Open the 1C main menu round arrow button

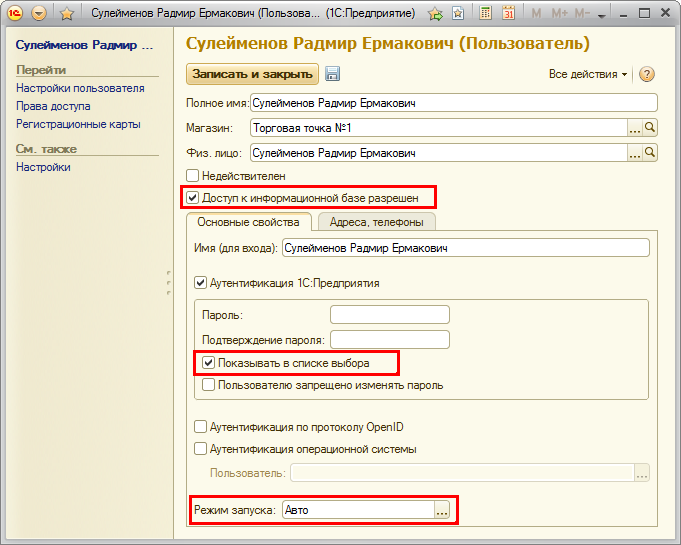[39, 14]
